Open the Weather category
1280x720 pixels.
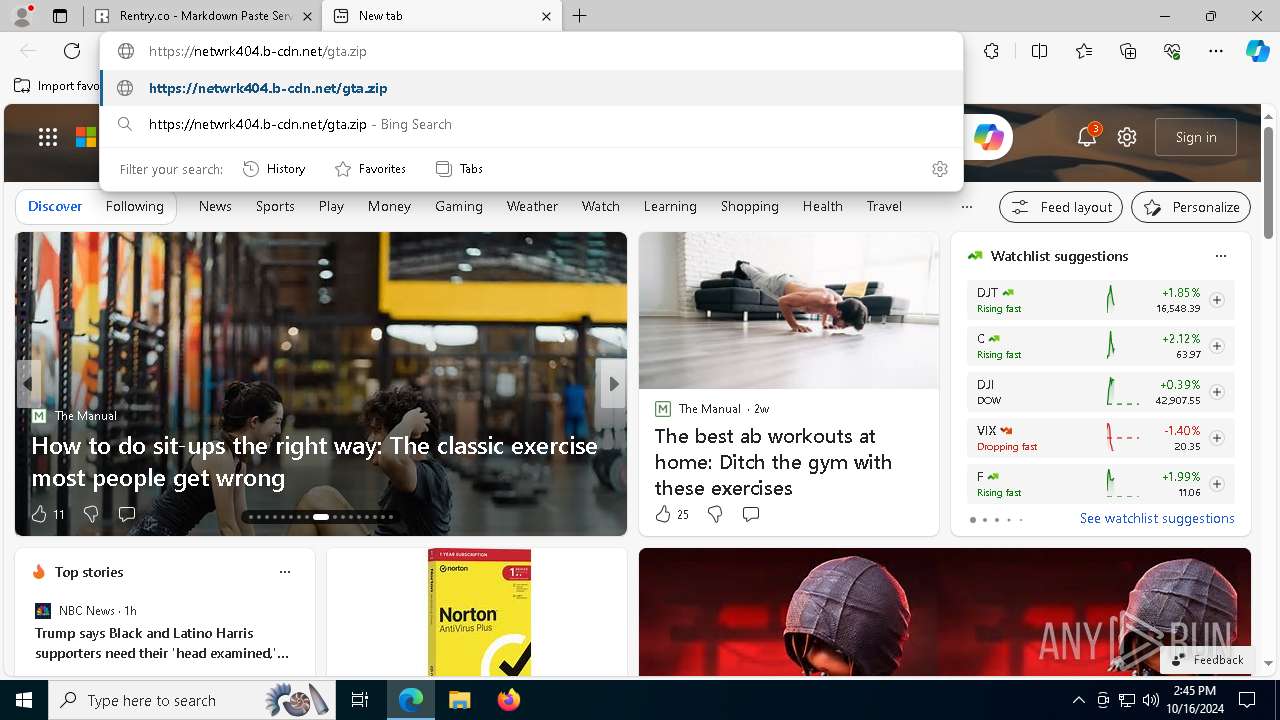click(x=532, y=206)
